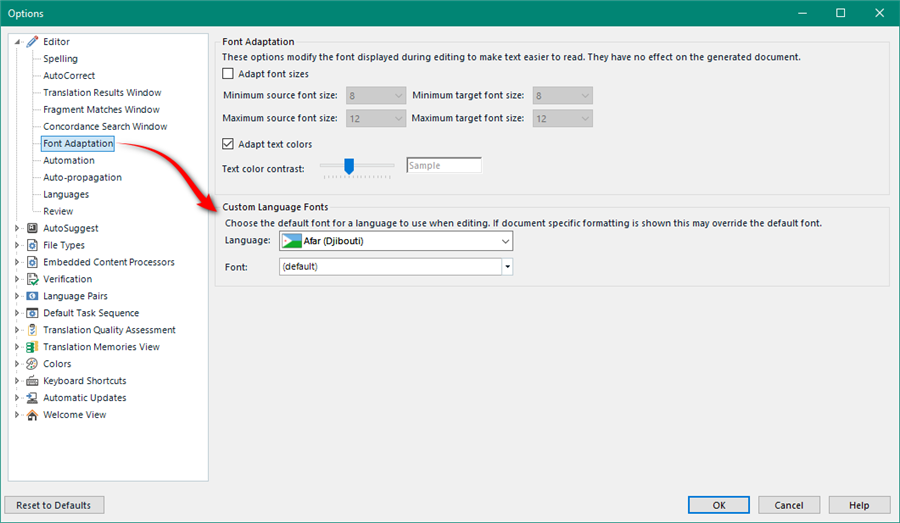Select AutoCorrect in the tree
Image resolution: width=900 pixels, height=523 pixels.
coord(69,75)
